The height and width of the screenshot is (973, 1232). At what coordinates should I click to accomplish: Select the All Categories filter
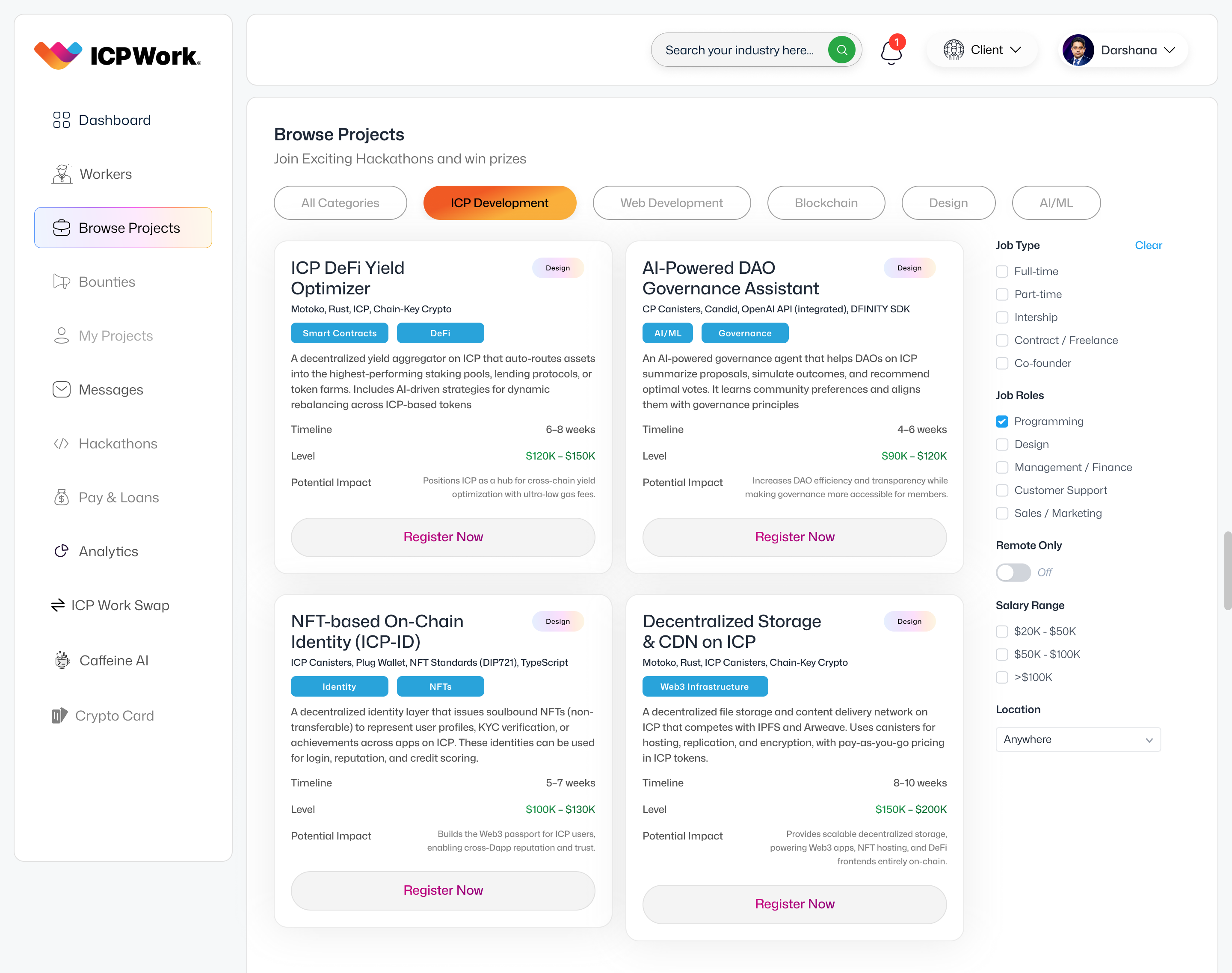(340, 203)
